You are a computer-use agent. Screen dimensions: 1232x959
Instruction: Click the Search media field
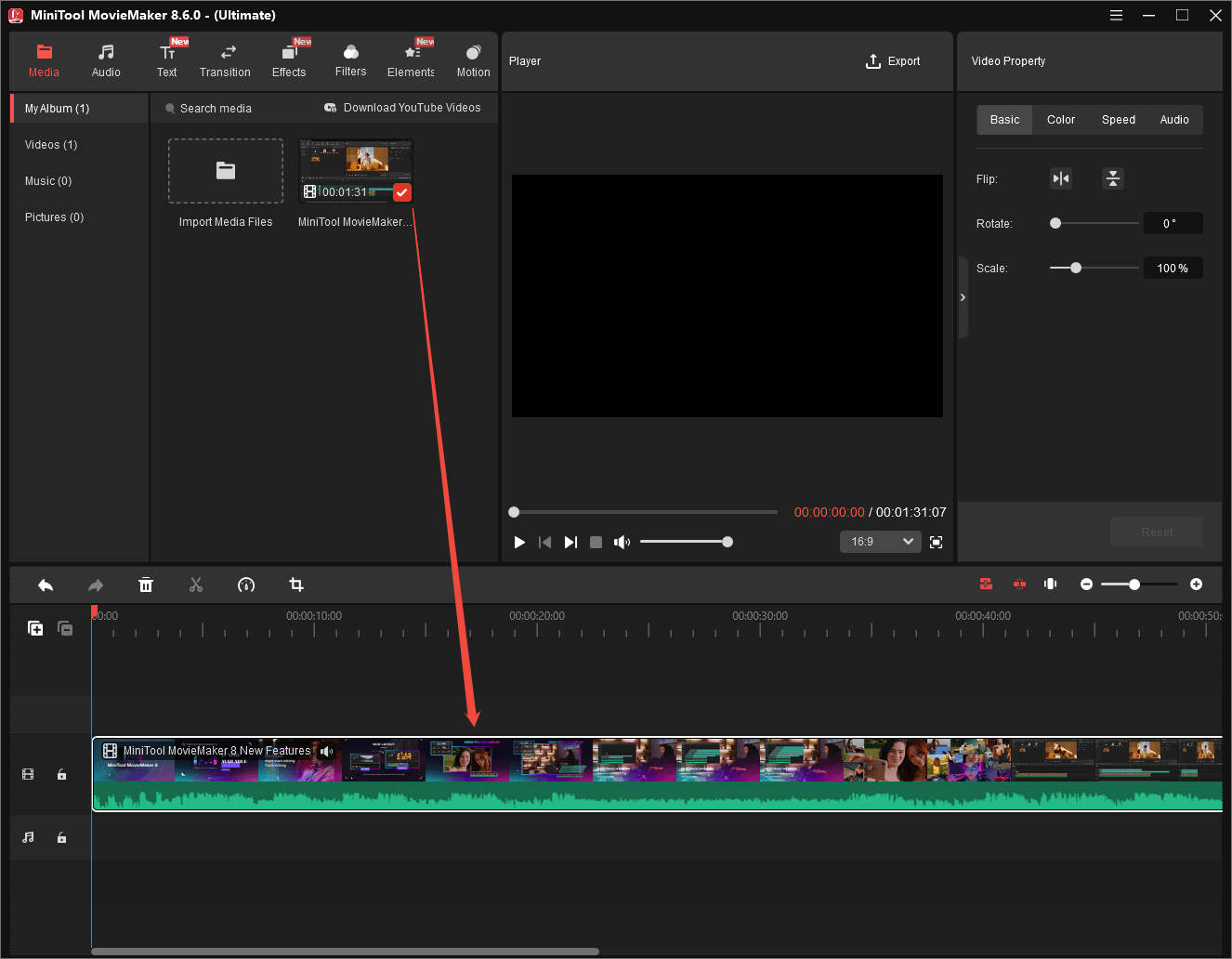coord(216,109)
